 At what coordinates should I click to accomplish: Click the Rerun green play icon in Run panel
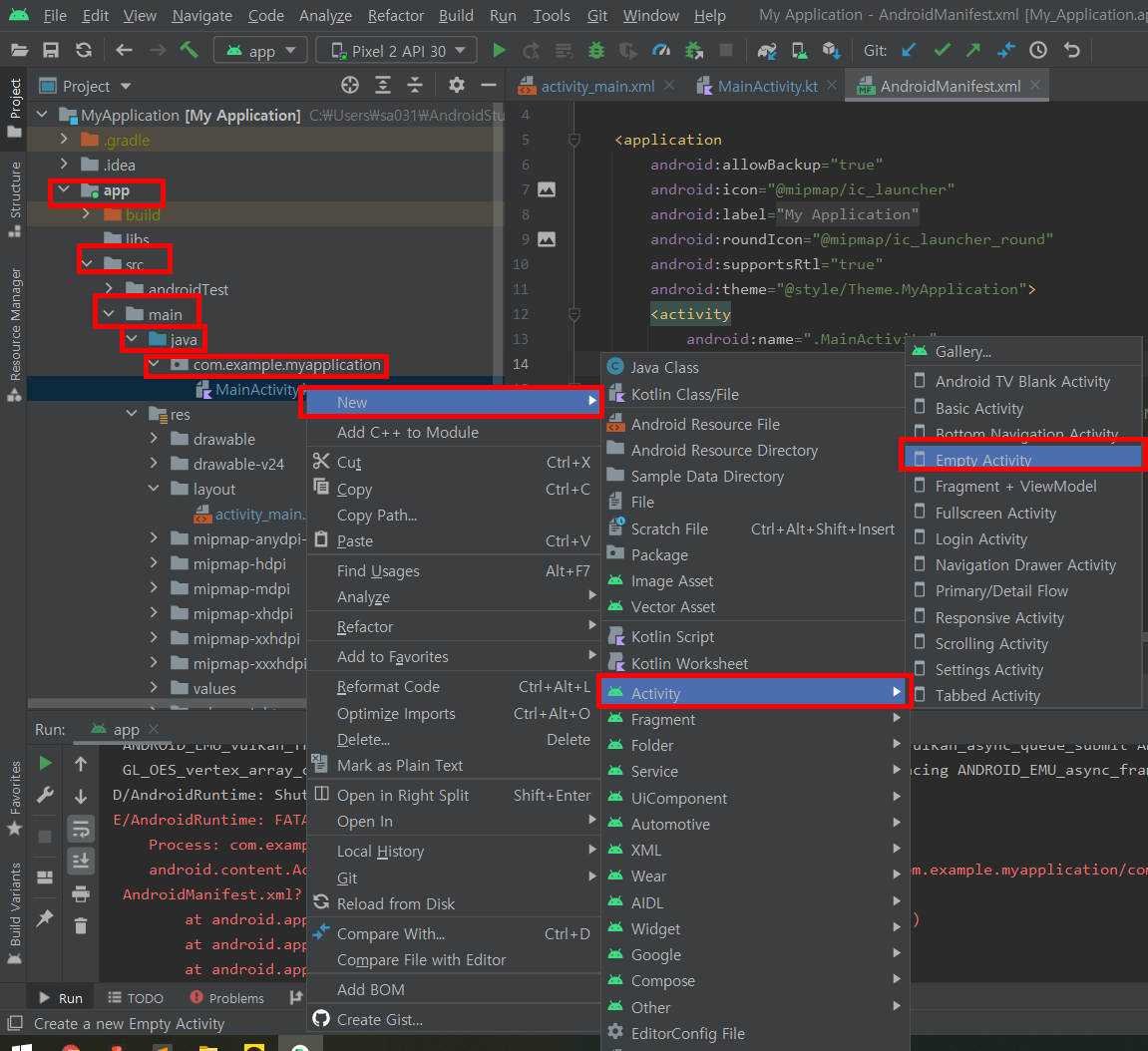tap(46, 764)
